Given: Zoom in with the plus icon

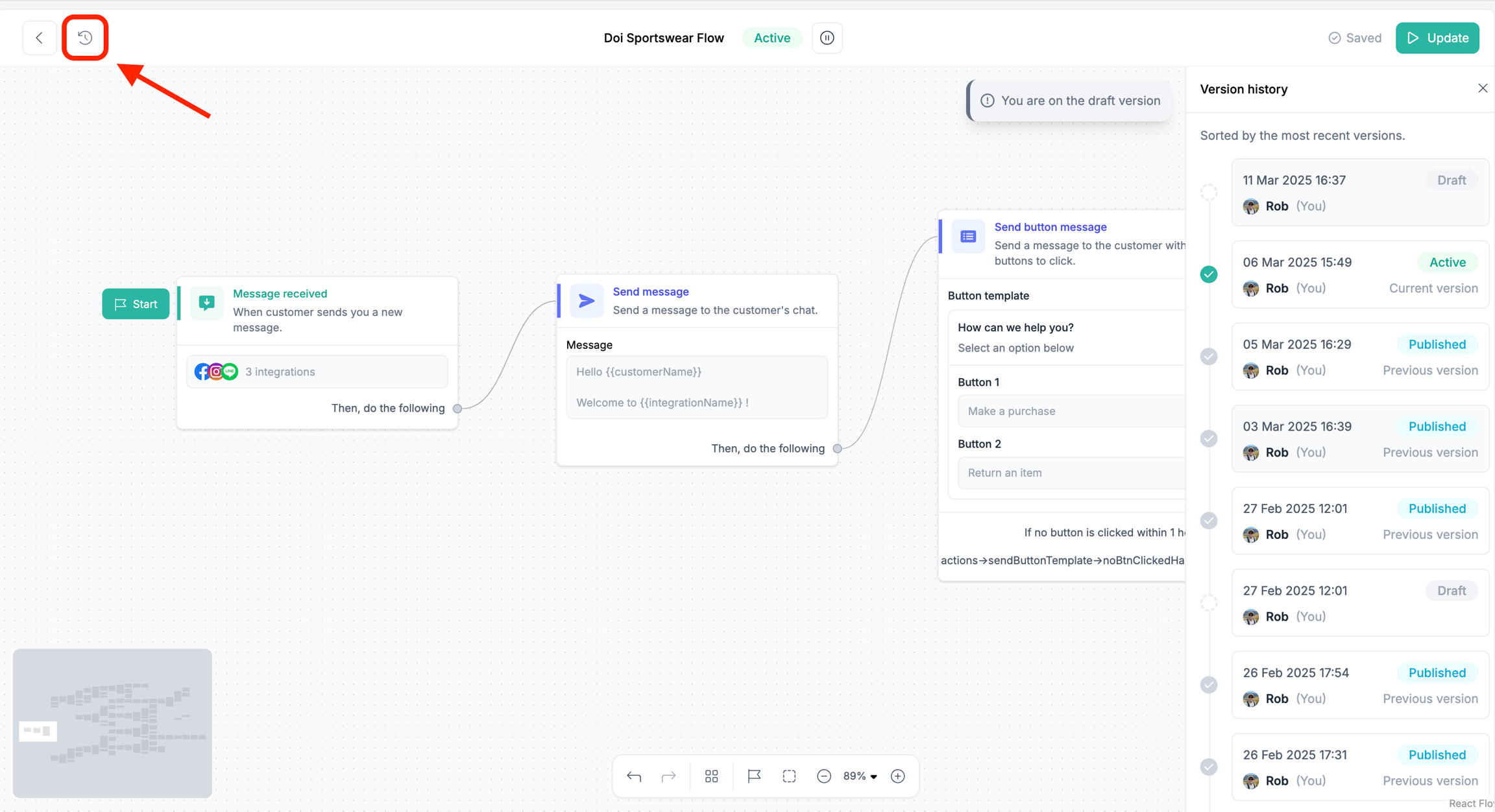Looking at the screenshot, I should tap(898, 776).
